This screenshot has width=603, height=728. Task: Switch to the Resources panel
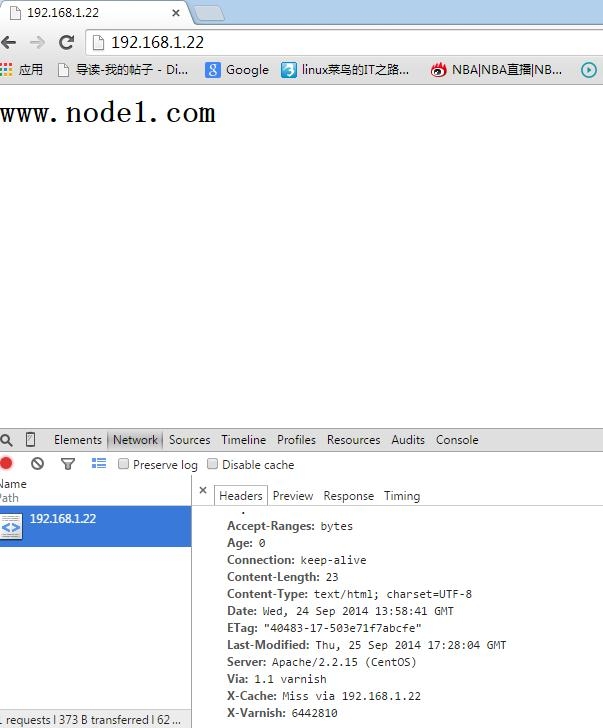point(353,440)
